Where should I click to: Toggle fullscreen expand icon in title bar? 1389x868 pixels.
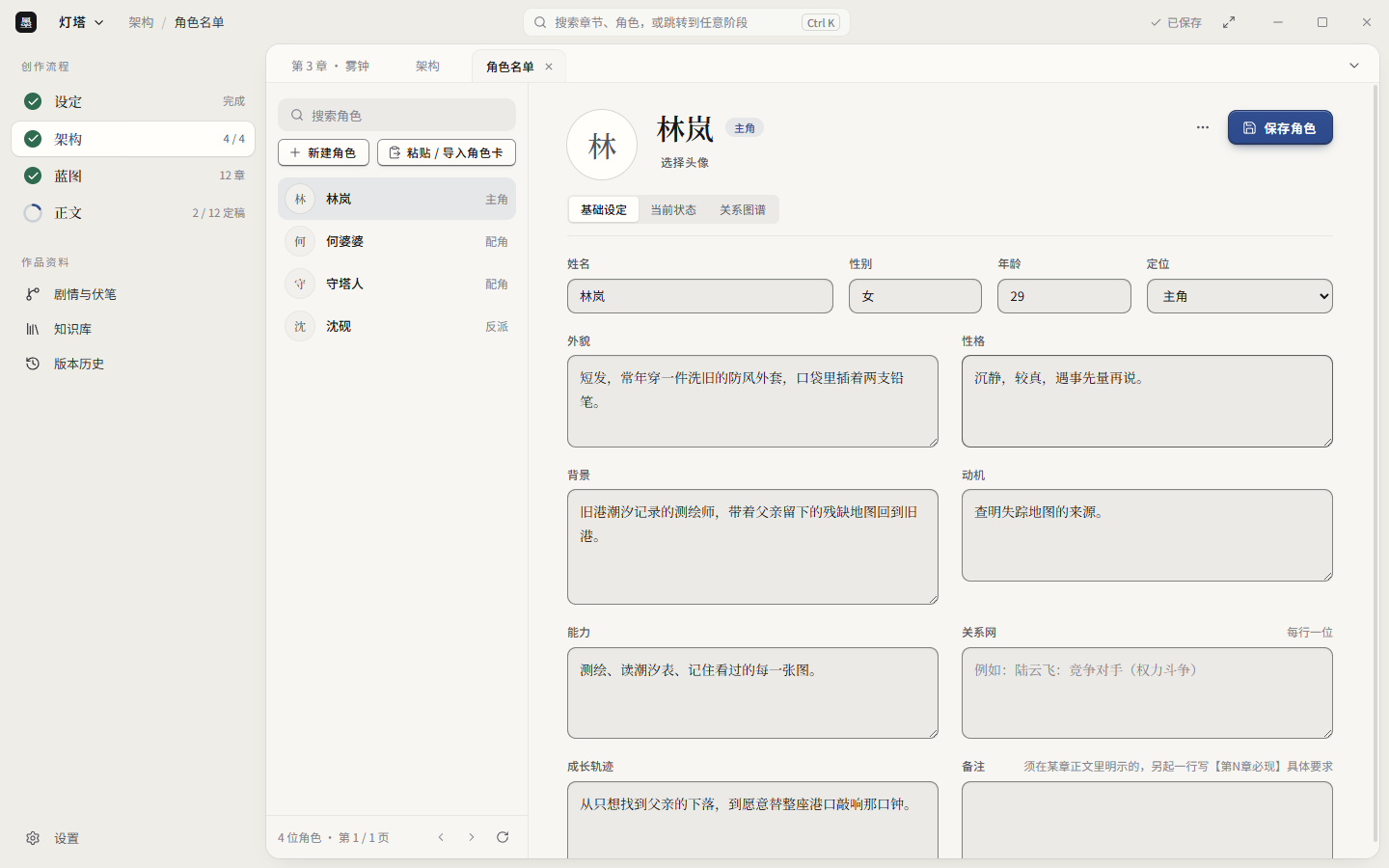[1229, 22]
